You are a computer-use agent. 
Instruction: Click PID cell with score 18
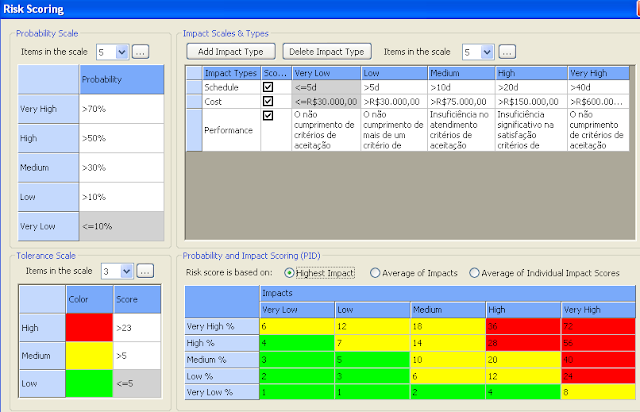coord(447,326)
